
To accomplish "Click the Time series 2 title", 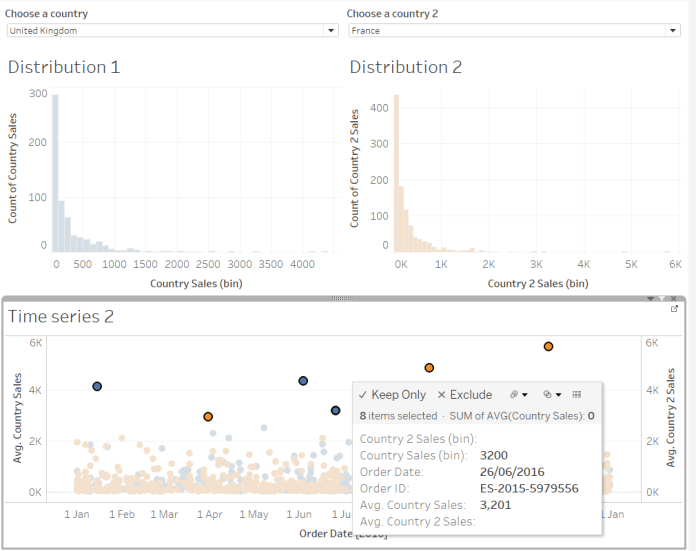I will (x=61, y=317).
